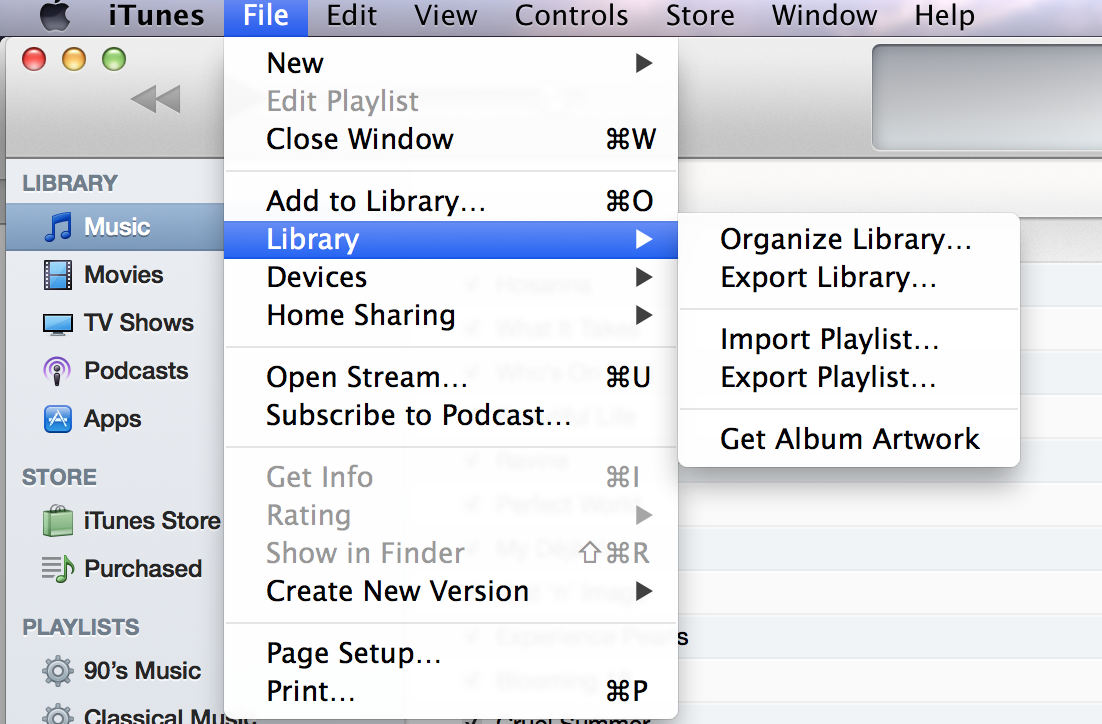The height and width of the screenshot is (724, 1102).
Task: Click the TV Shows screen icon
Action: point(58,323)
